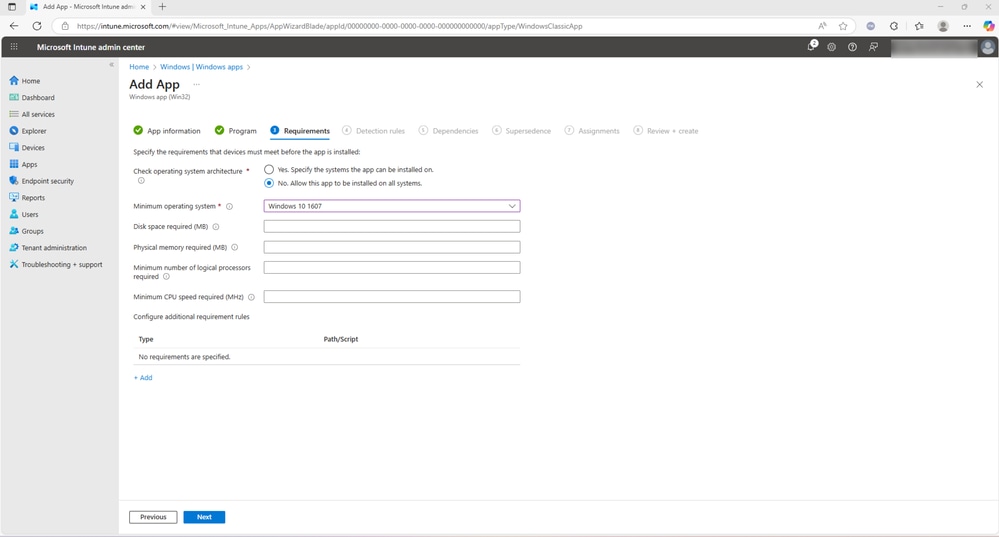Close the Add App blade

(x=979, y=84)
